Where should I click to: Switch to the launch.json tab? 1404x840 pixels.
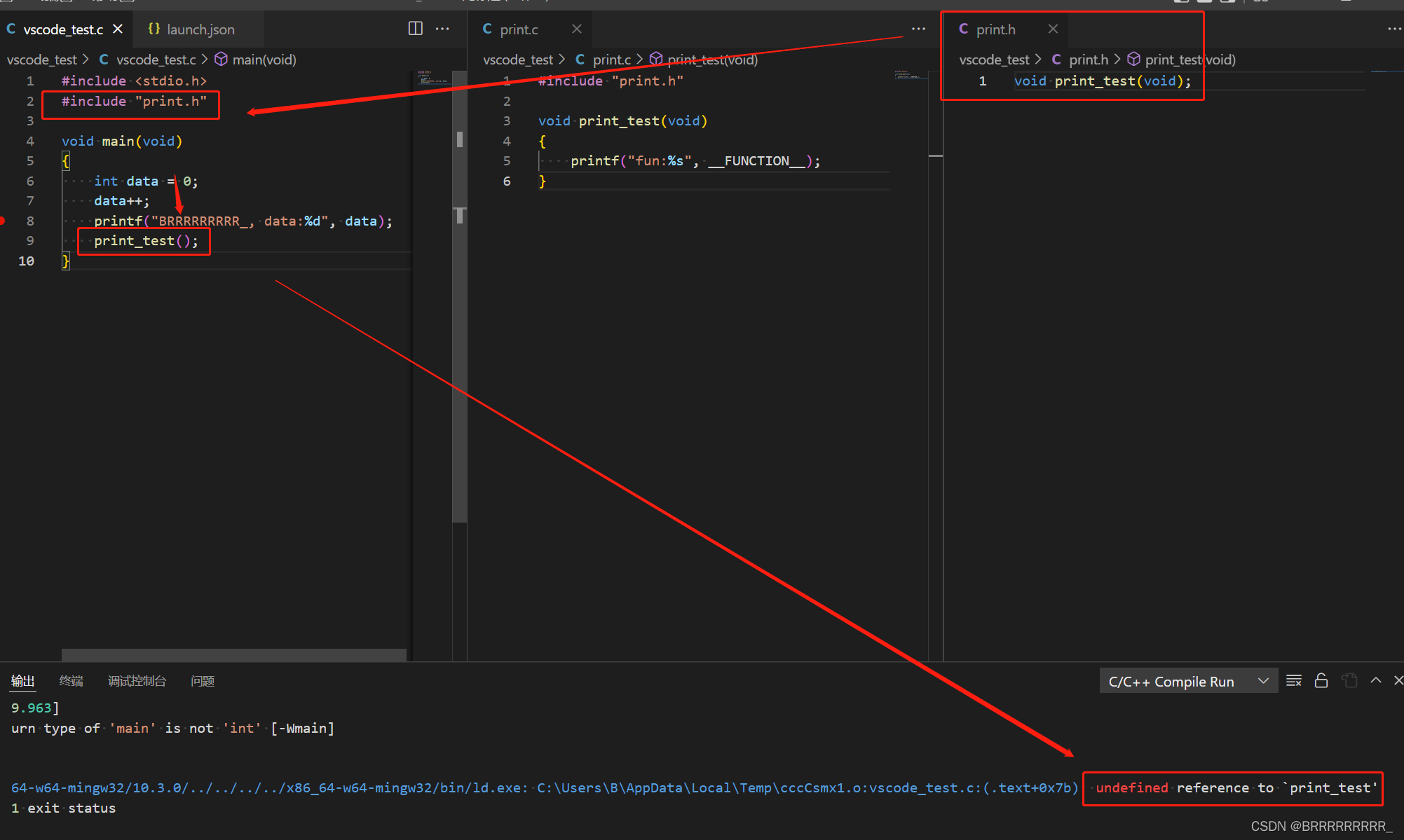(x=200, y=29)
